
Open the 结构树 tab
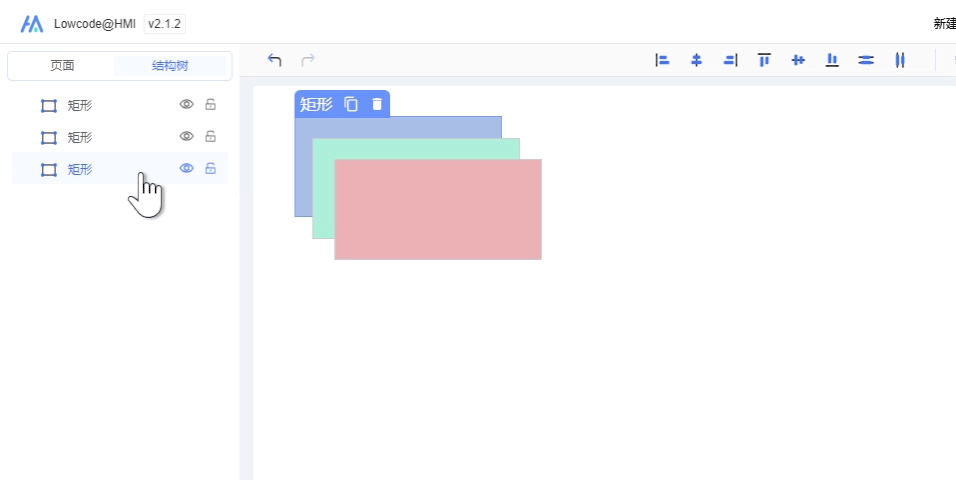point(170,66)
